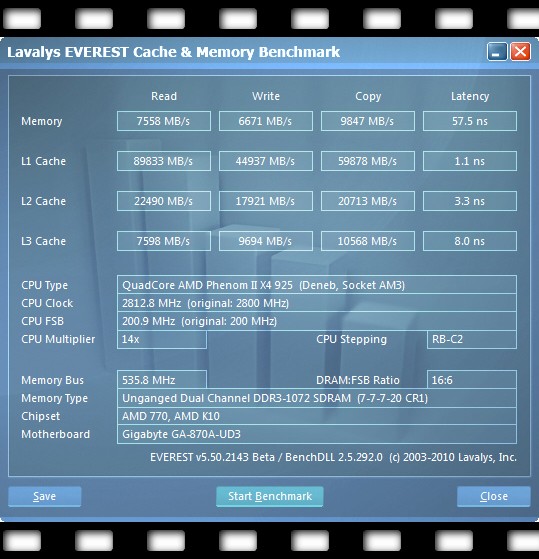The width and height of the screenshot is (539, 559).
Task: Click the Write column header
Action: point(266,96)
